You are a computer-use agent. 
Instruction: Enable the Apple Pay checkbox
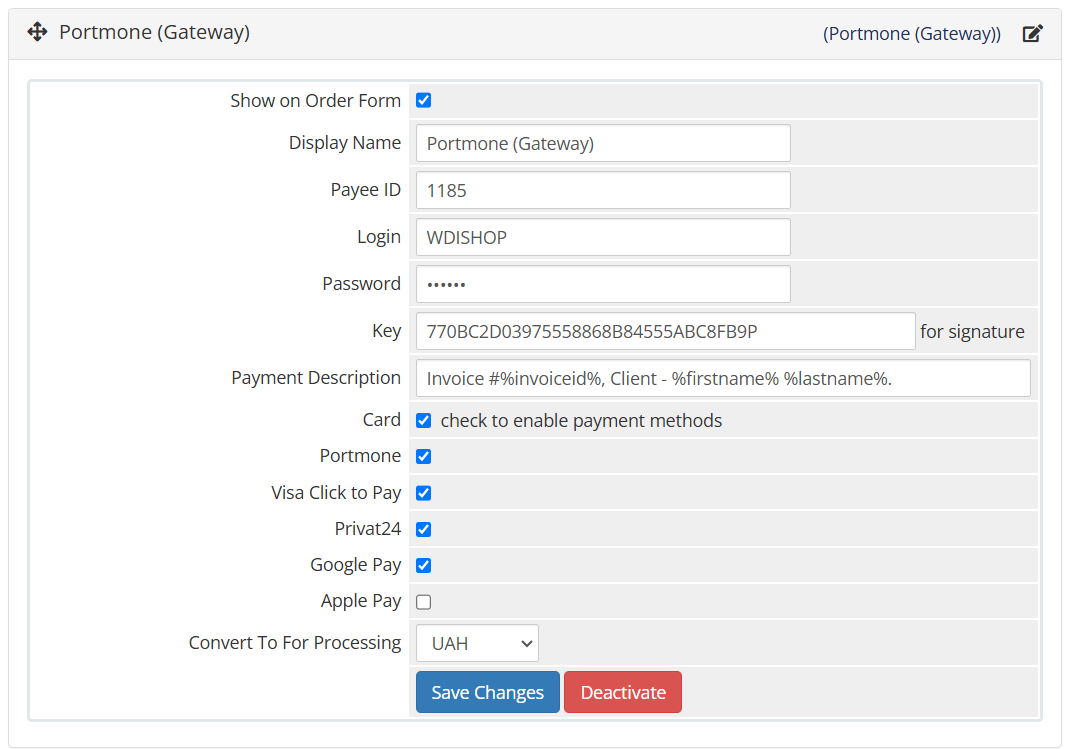(424, 602)
